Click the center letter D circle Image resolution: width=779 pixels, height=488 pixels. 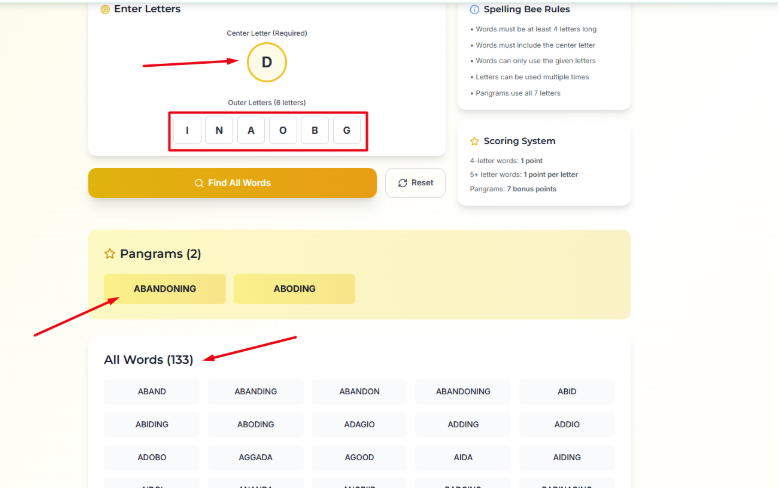[x=267, y=62]
